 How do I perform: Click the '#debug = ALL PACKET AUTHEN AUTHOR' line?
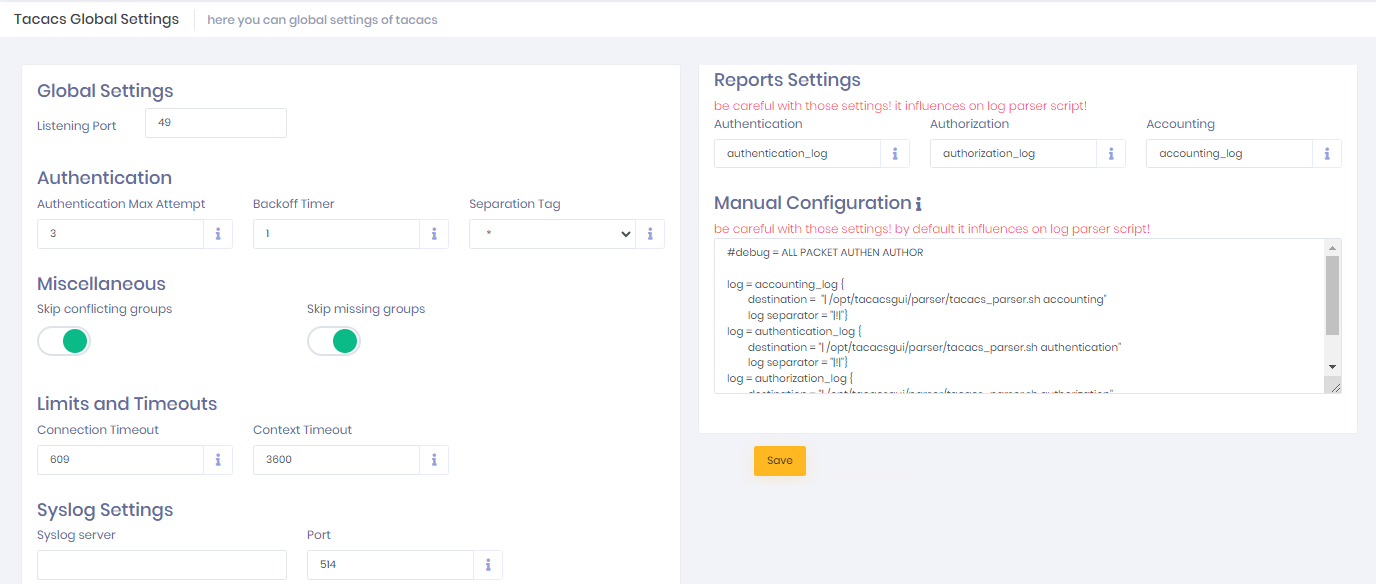point(825,253)
